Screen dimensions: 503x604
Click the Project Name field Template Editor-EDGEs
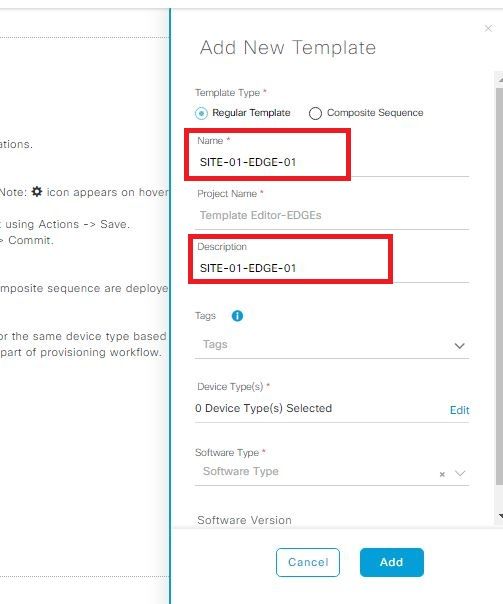[333, 215]
